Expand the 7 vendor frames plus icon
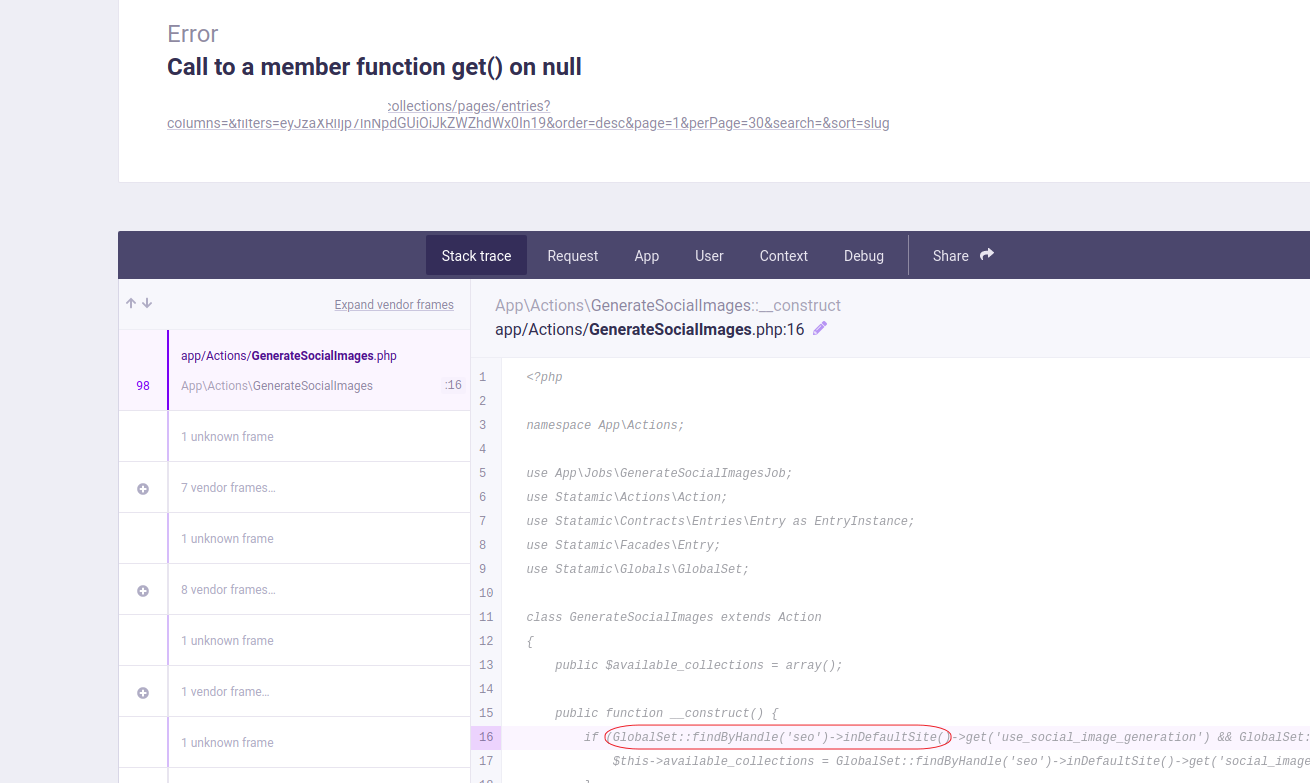1310x783 pixels. (x=143, y=489)
